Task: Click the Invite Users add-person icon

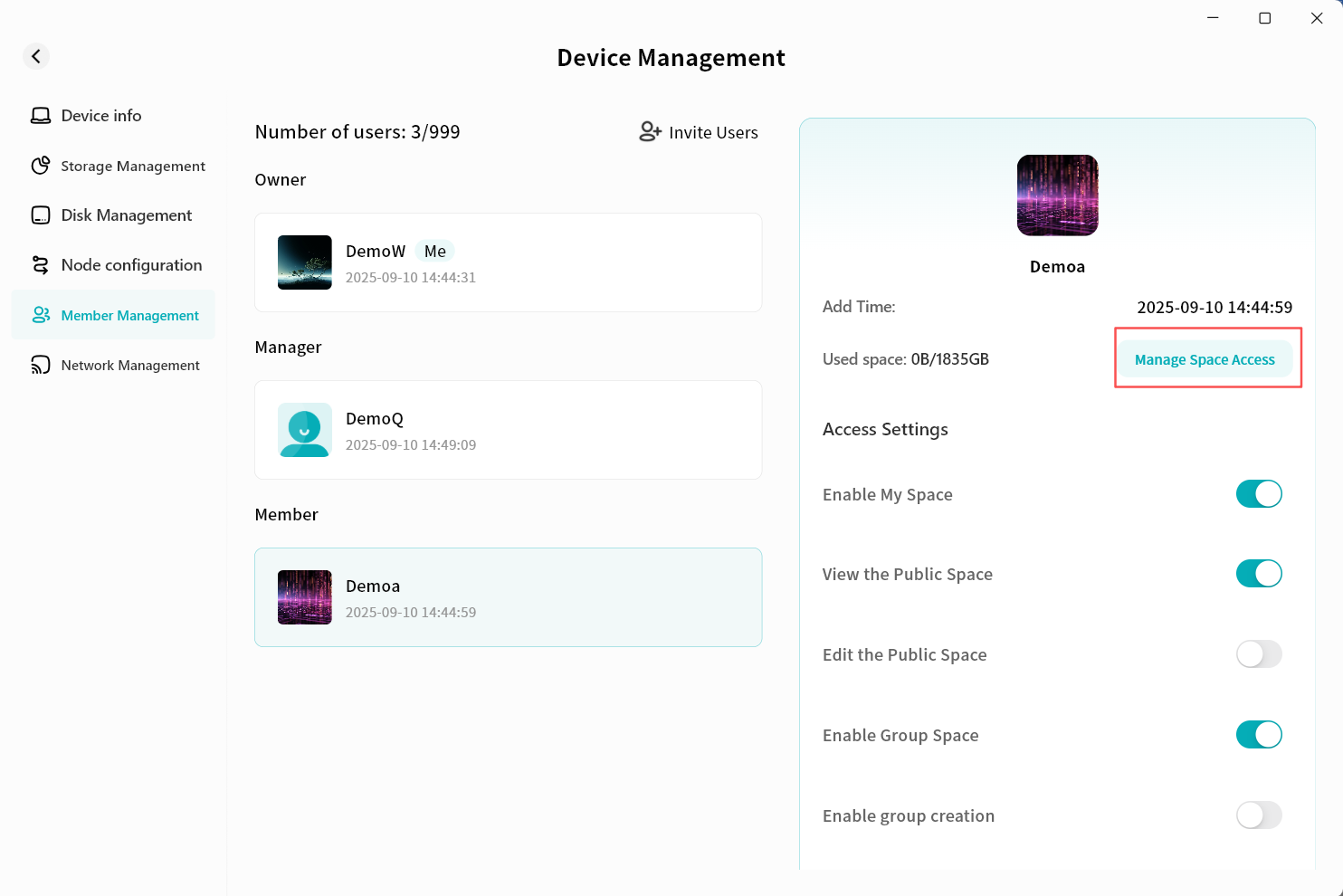Action: tap(650, 132)
